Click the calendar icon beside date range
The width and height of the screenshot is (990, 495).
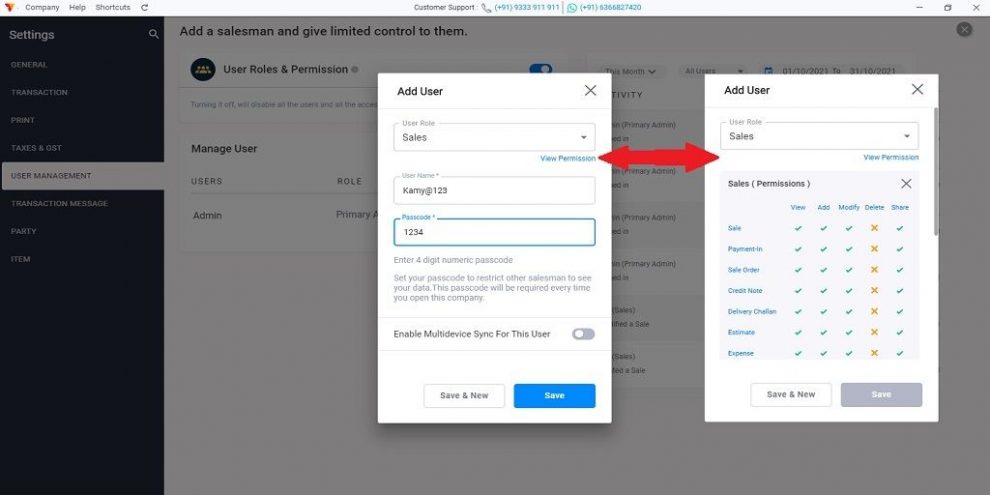point(768,71)
